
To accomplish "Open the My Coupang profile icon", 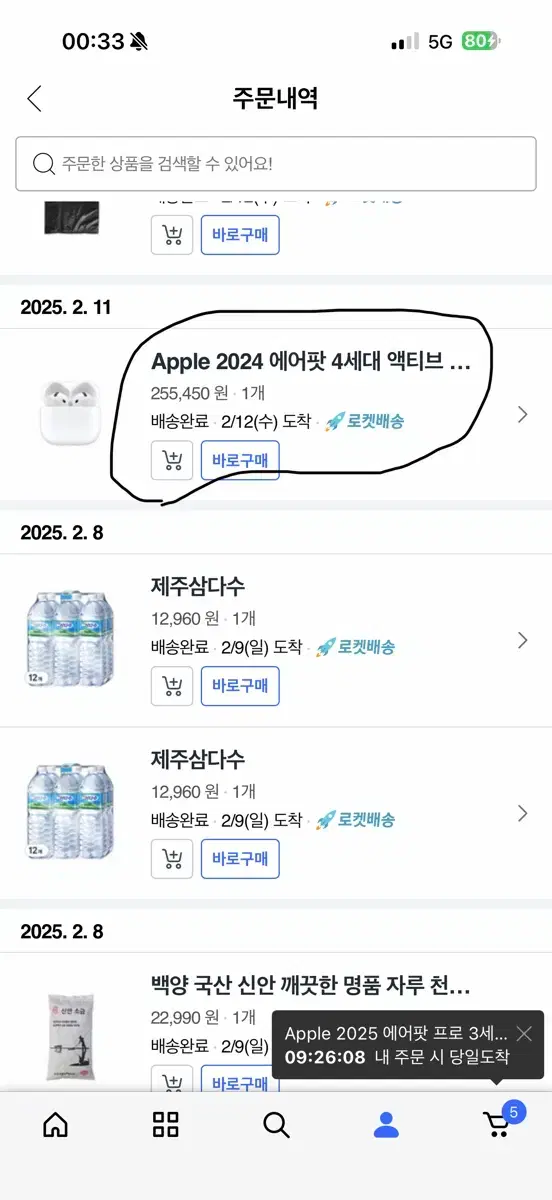I will 386,1124.
